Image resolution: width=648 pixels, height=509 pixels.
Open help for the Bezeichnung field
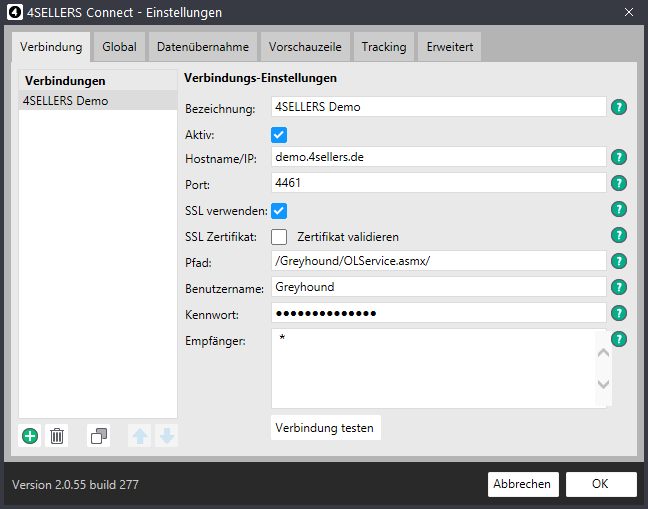point(619,107)
